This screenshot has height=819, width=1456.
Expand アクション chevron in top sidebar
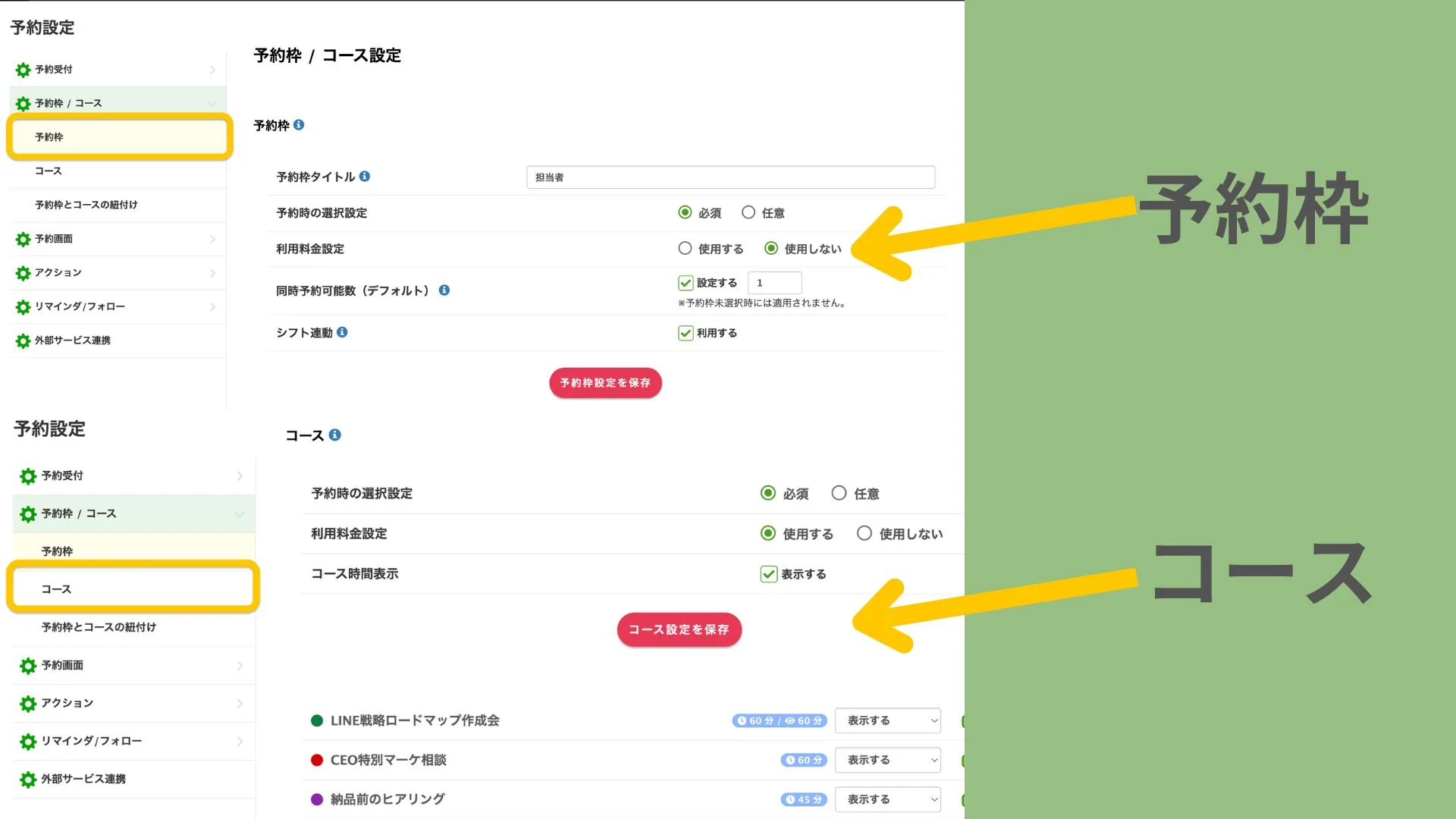tap(212, 273)
